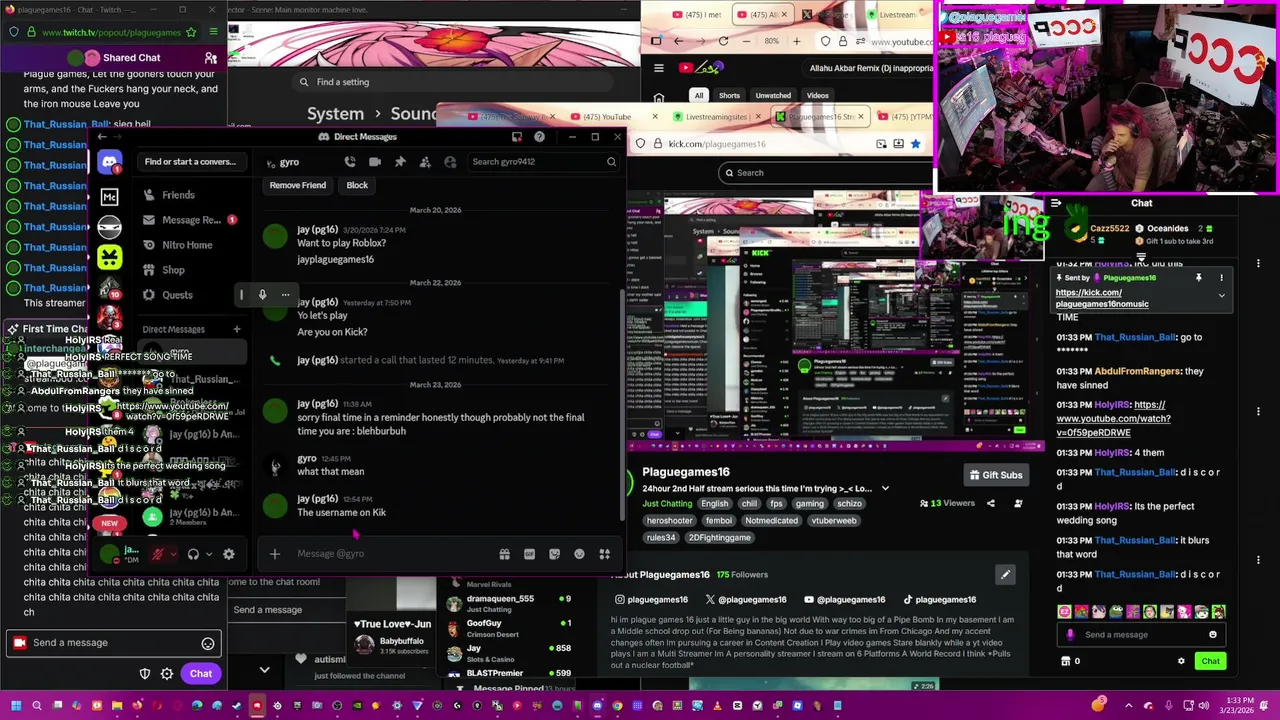The image size is (1280, 720).
Task: Click Block button in Discord DM
Action: (x=357, y=185)
